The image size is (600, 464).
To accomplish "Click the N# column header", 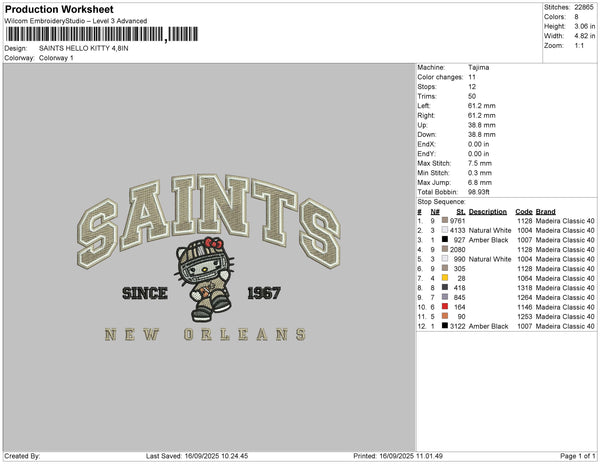I will tap(435, 212).
